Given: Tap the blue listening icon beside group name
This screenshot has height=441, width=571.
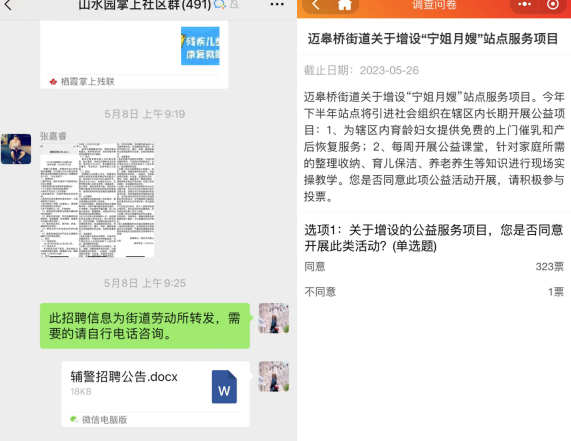Looking at the screenshot, I should click(220, 4).
